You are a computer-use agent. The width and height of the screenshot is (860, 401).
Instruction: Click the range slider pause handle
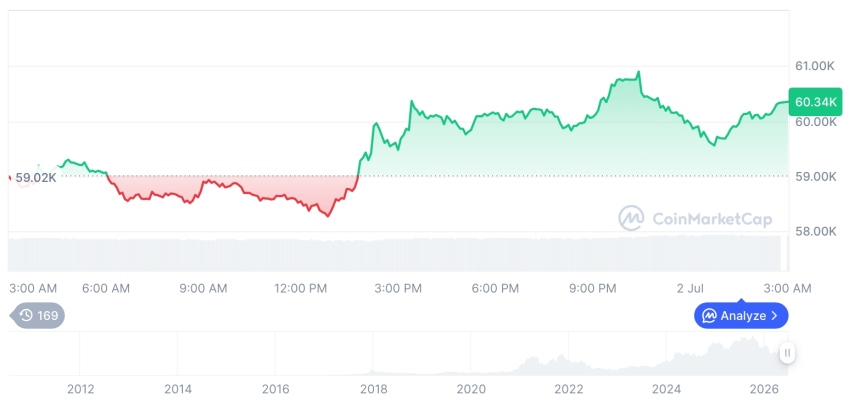coord(787,353)
